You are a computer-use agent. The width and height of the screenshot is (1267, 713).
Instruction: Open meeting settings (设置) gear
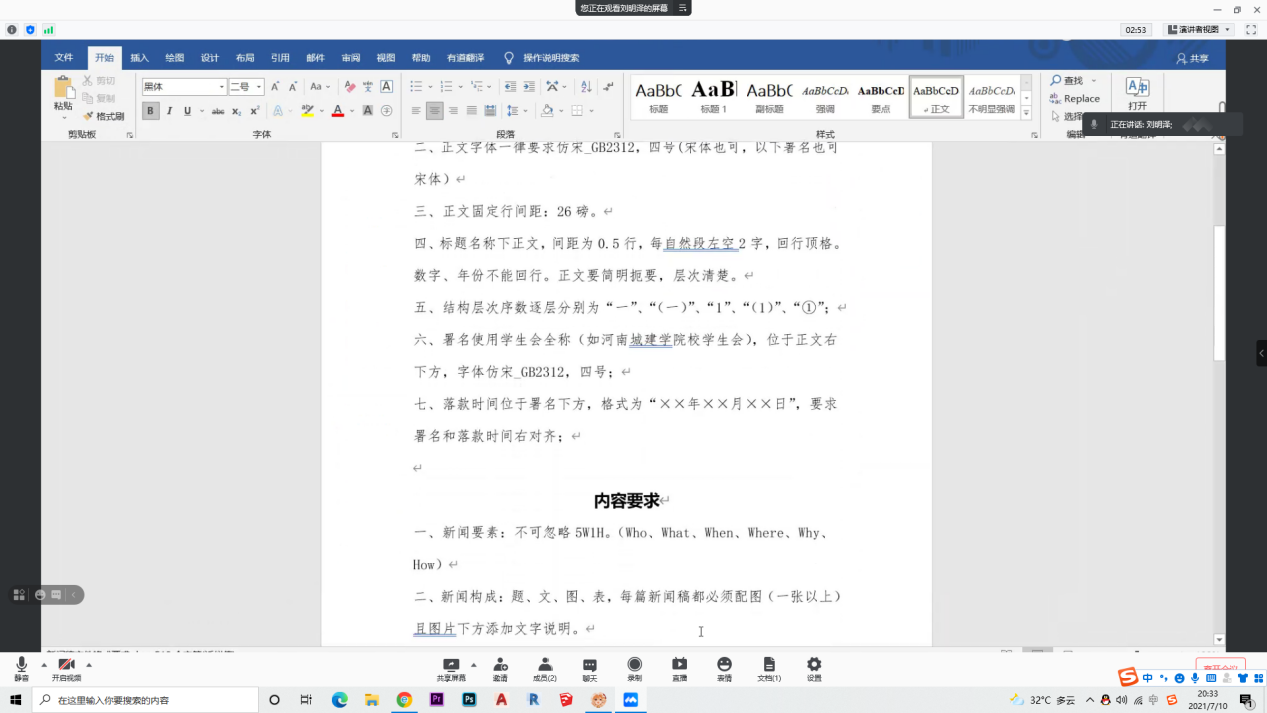814,668
